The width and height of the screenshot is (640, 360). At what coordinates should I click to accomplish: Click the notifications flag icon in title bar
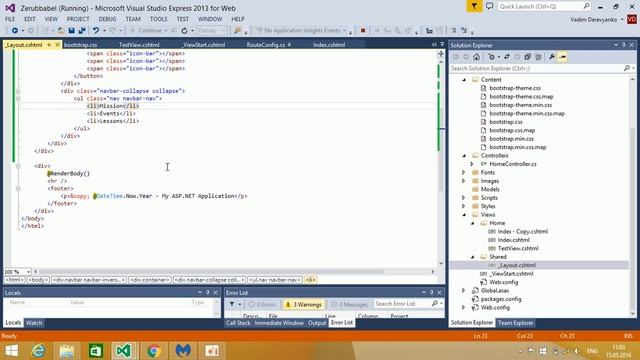click(x=474, y=6)
